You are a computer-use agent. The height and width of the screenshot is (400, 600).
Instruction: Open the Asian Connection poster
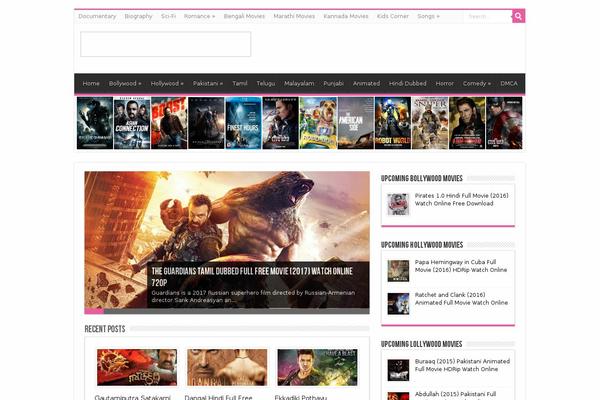coord(132,123)
